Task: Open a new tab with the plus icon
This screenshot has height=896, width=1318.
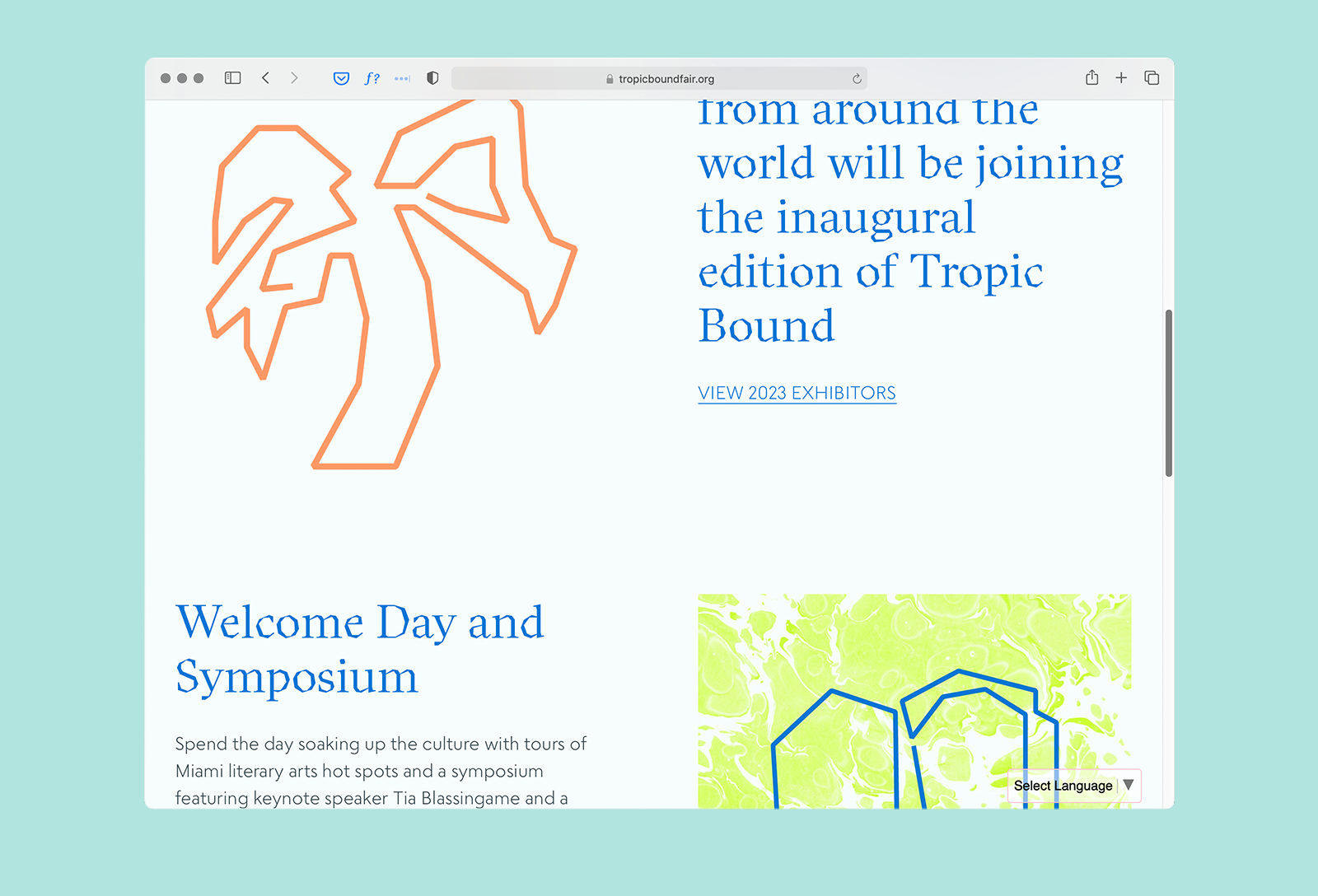Action: tap(1121, 78)
